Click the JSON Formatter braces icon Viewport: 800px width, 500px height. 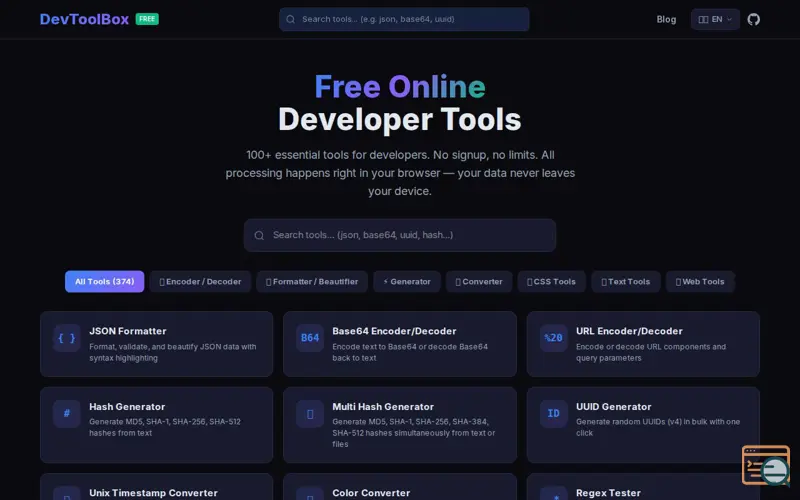tap(67, 338)
